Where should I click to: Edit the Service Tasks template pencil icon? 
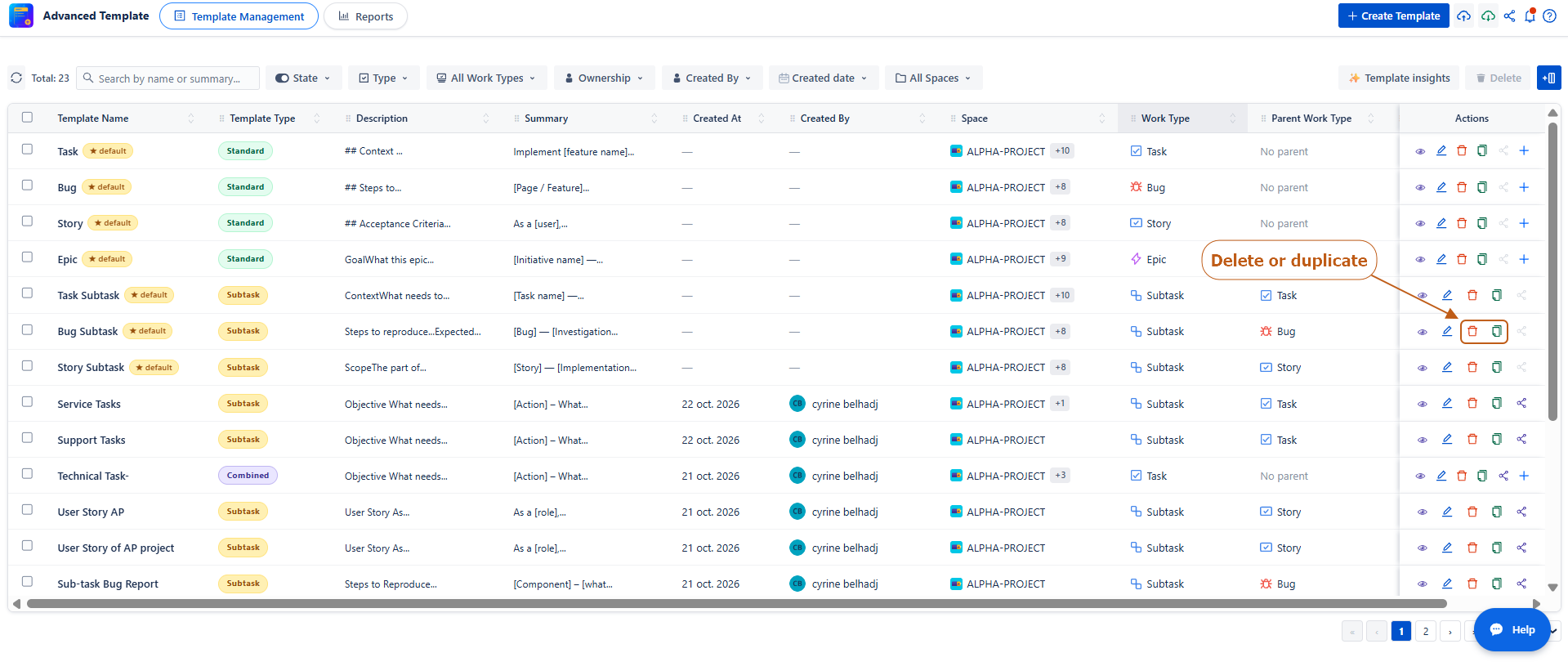1447,403
